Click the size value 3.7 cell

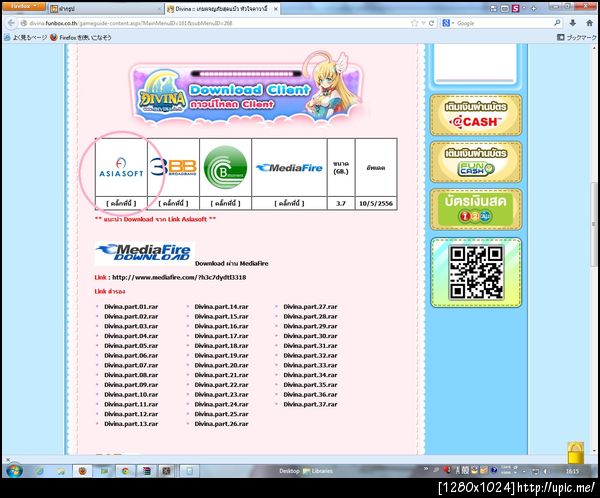pos(341,203)
